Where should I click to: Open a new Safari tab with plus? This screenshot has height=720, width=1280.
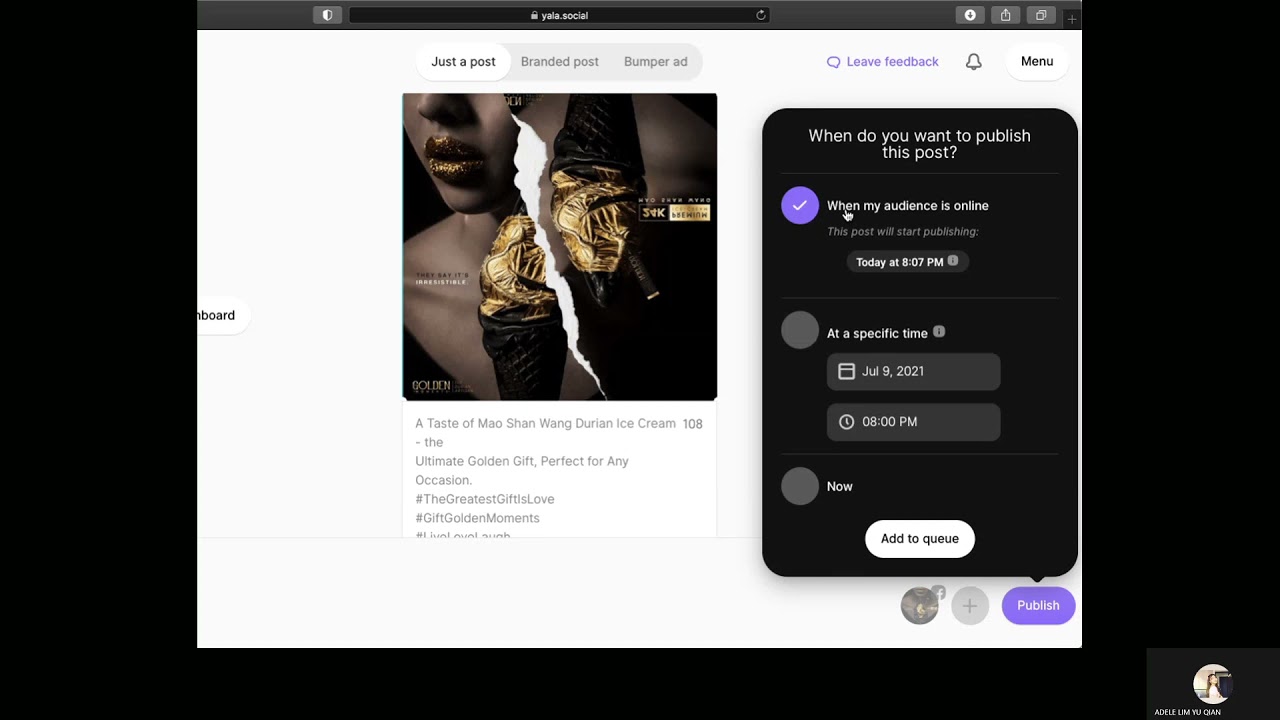1071,18
